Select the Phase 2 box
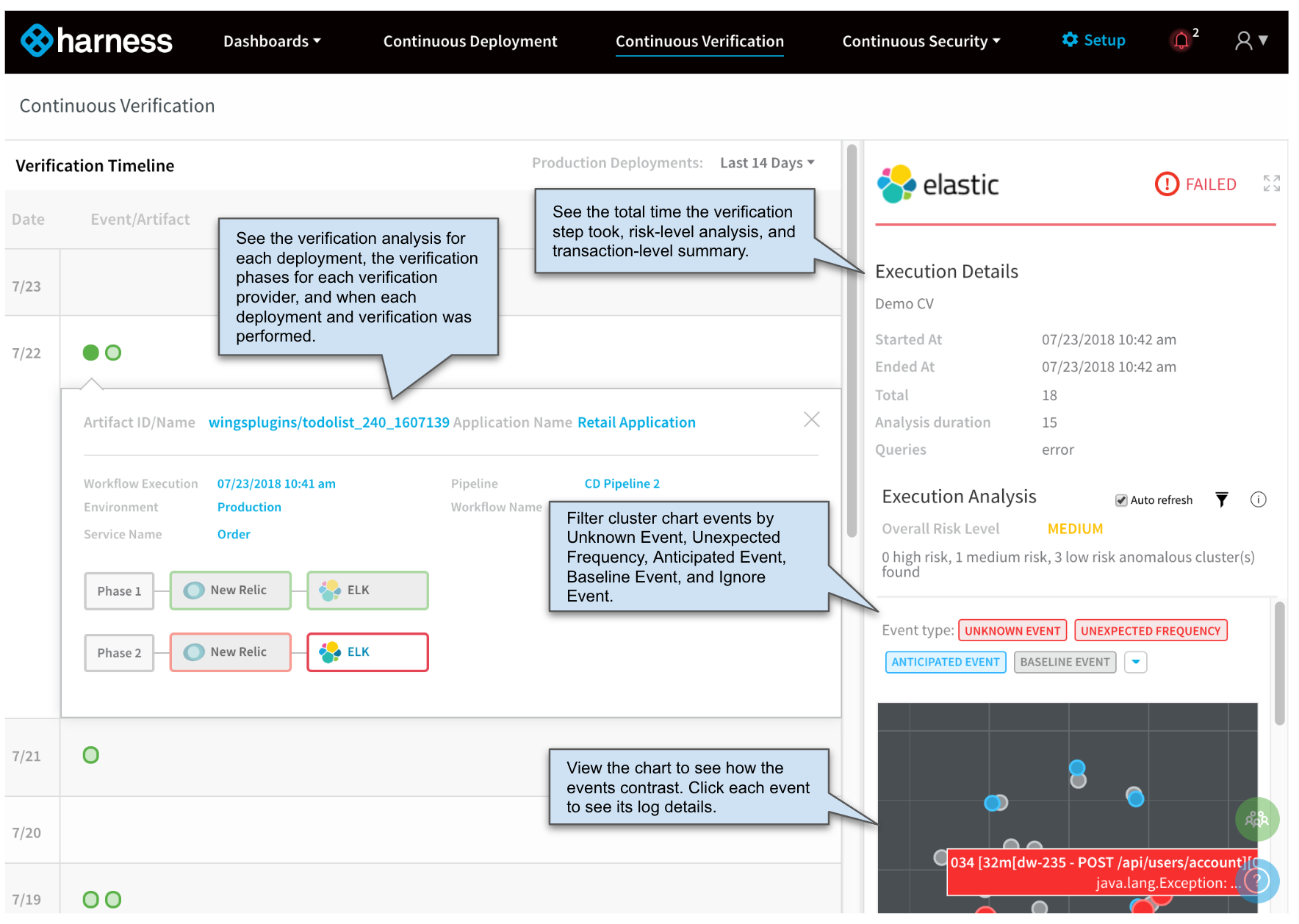 coord(119,652)
